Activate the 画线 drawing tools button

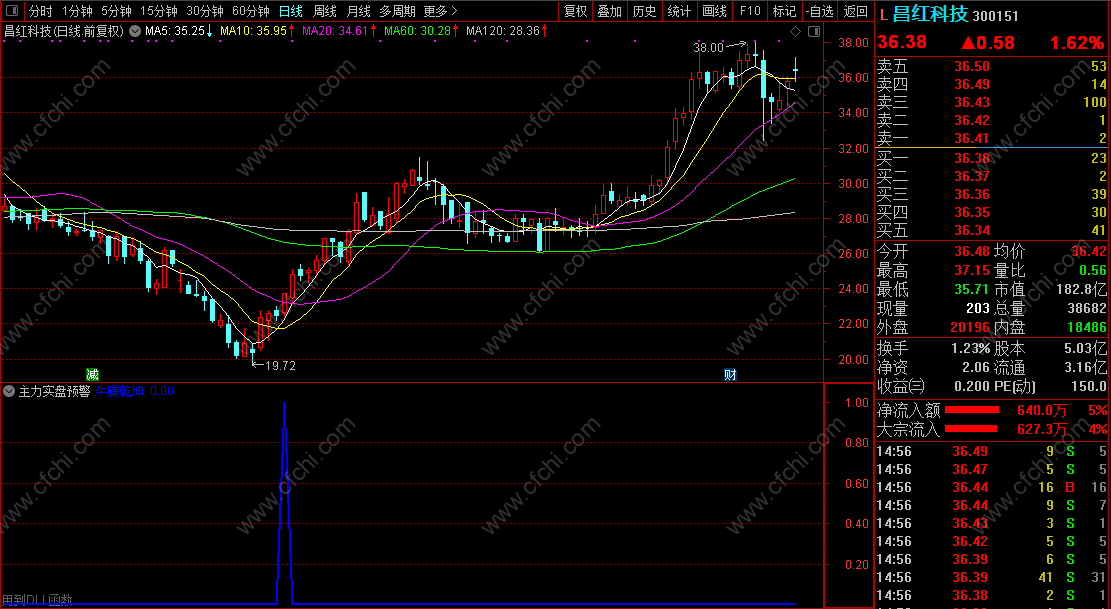click(x=714, y=11)
